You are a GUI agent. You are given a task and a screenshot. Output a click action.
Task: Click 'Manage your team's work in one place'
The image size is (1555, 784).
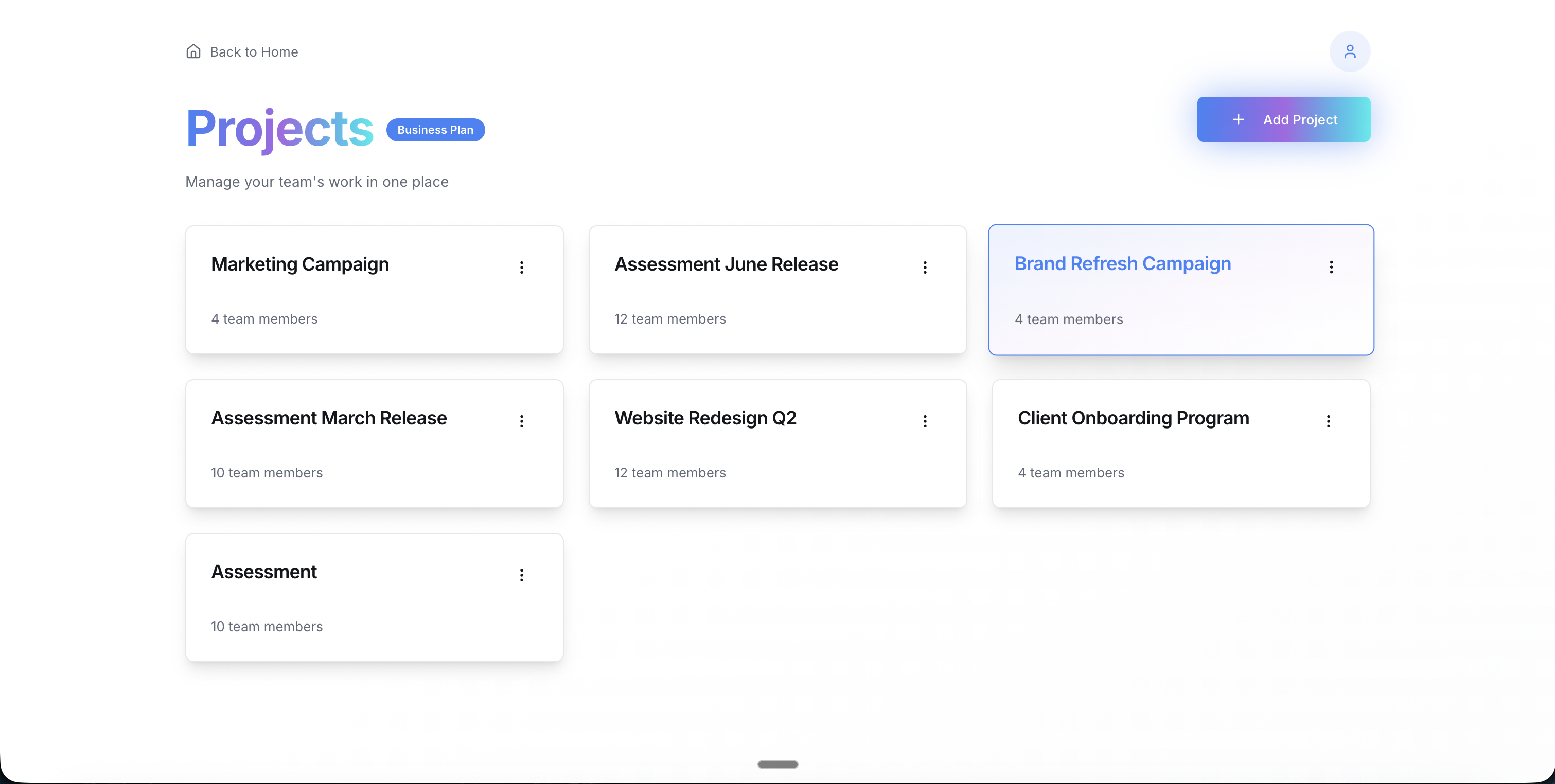pyautogui.click(x=317, y=182)
